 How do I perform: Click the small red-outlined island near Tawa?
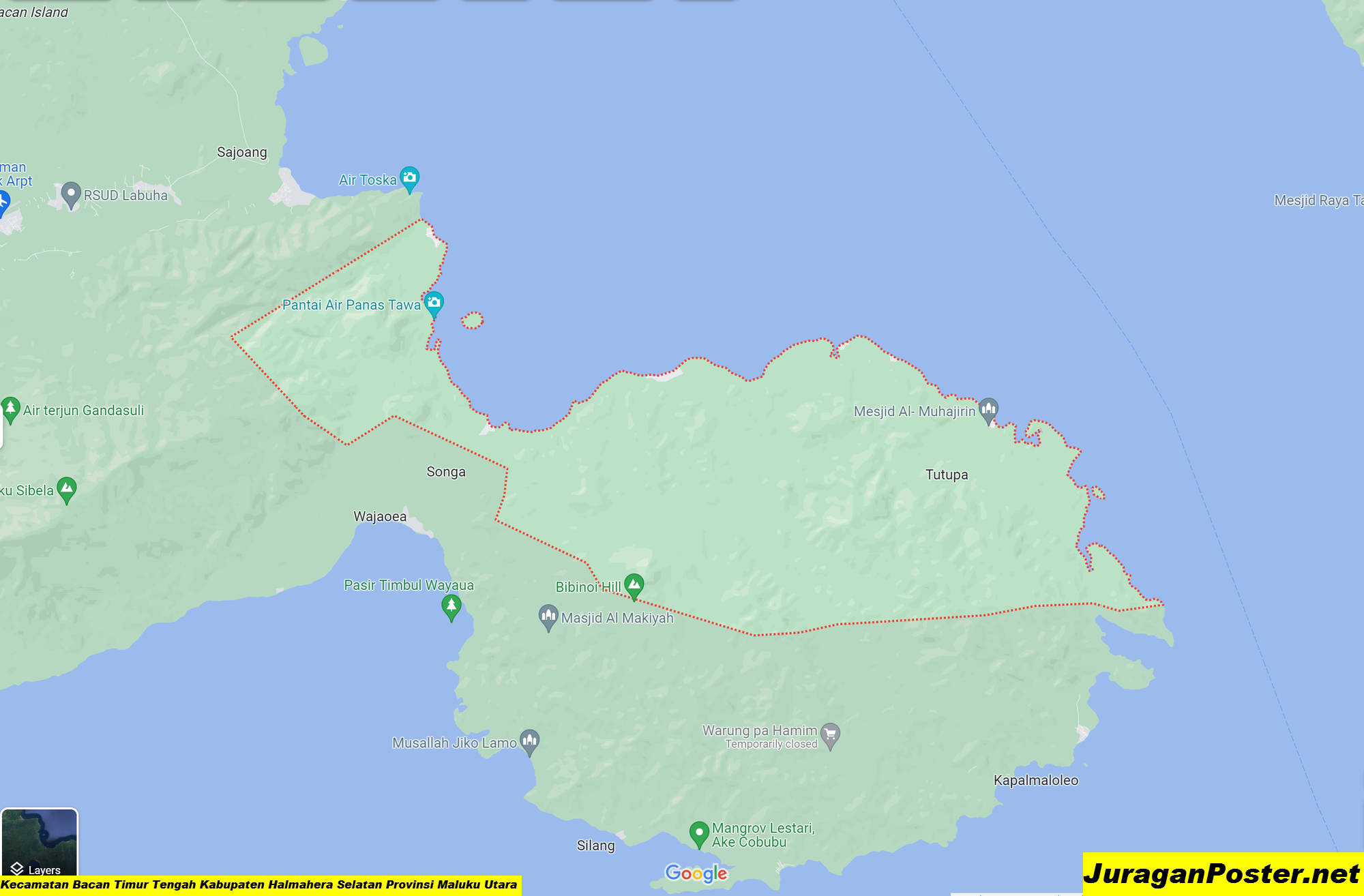pos(472,320)
